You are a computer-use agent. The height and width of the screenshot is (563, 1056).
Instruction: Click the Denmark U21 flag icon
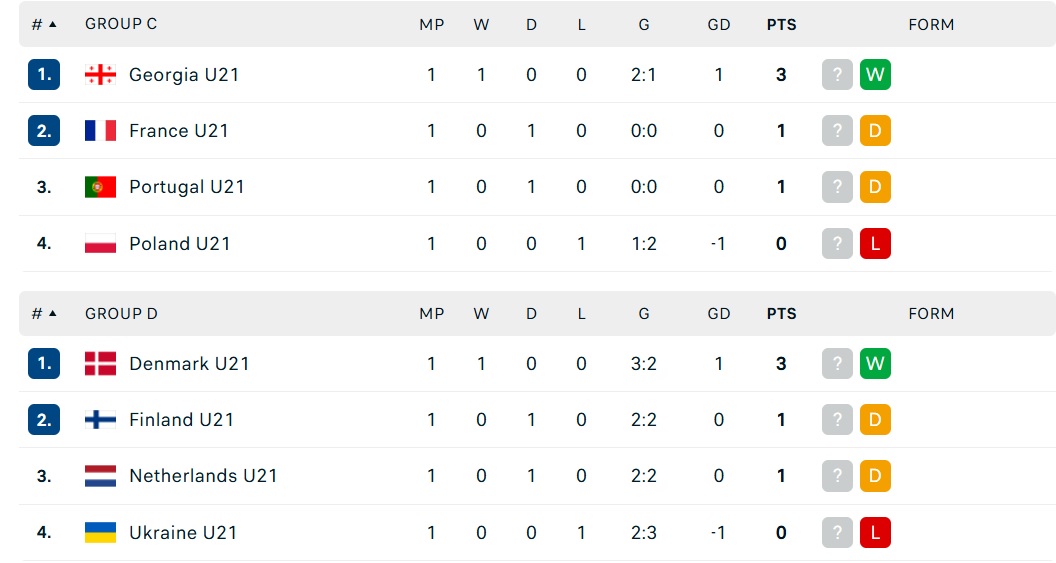(x=100, y=364)
